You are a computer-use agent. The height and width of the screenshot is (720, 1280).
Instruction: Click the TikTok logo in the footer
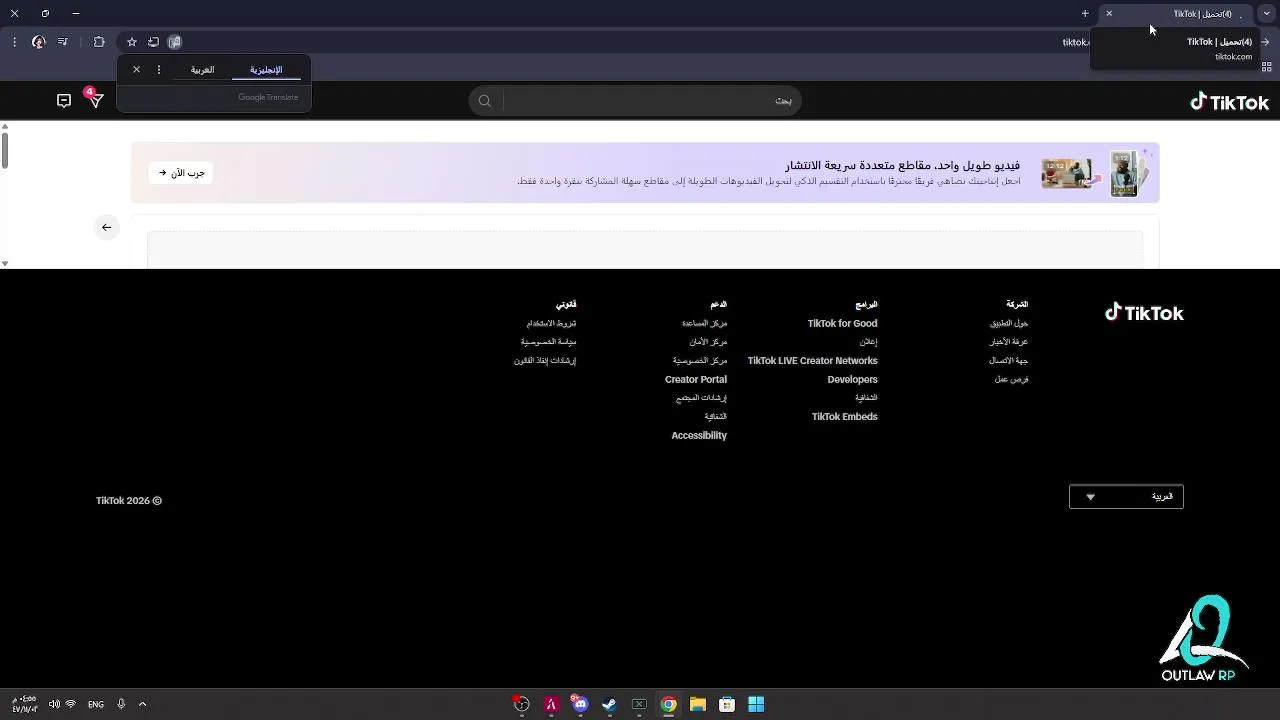(x=1144, y=313)
